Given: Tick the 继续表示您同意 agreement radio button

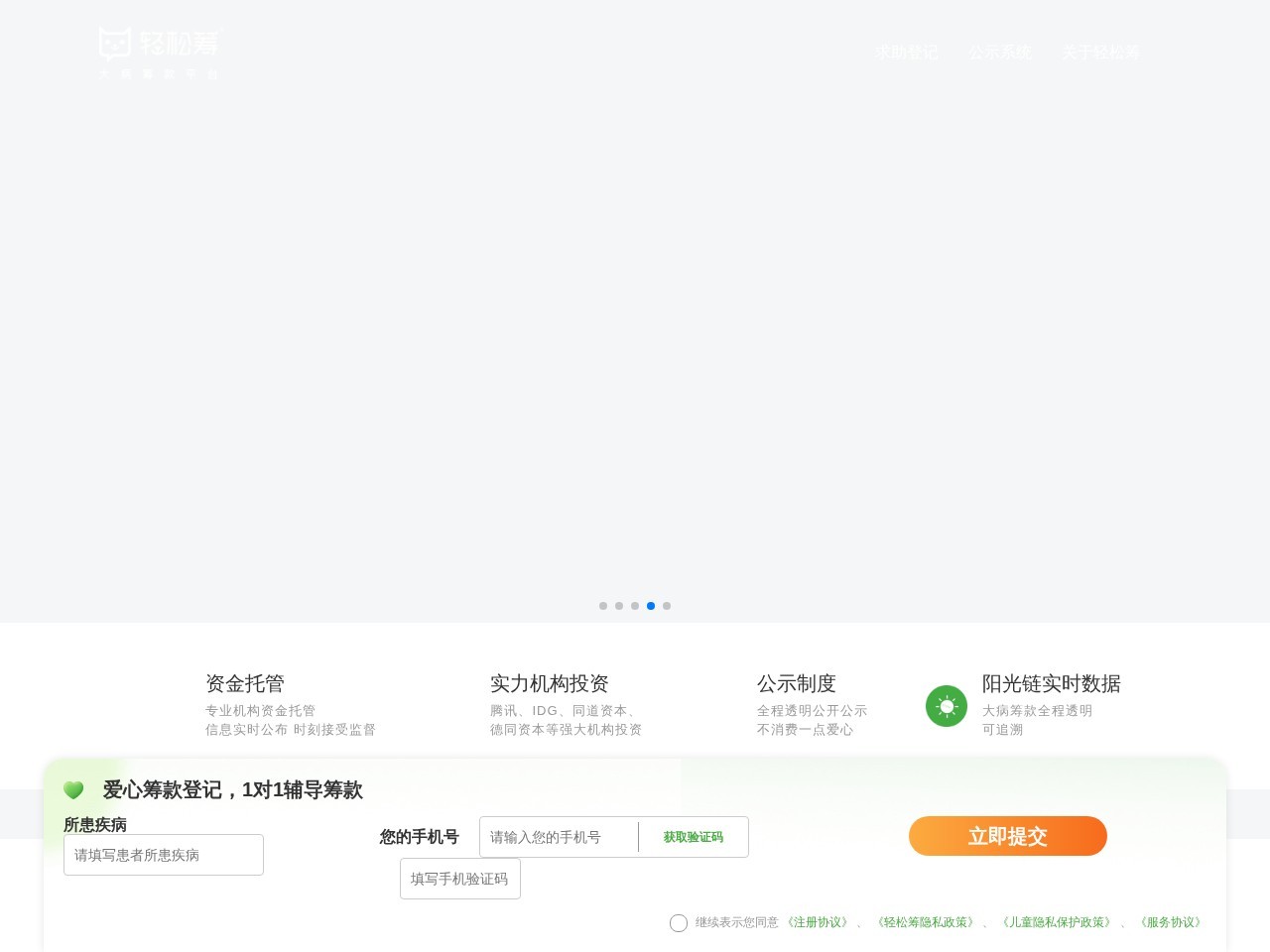Looking at the screenshot, I should (x=679, y=923).
